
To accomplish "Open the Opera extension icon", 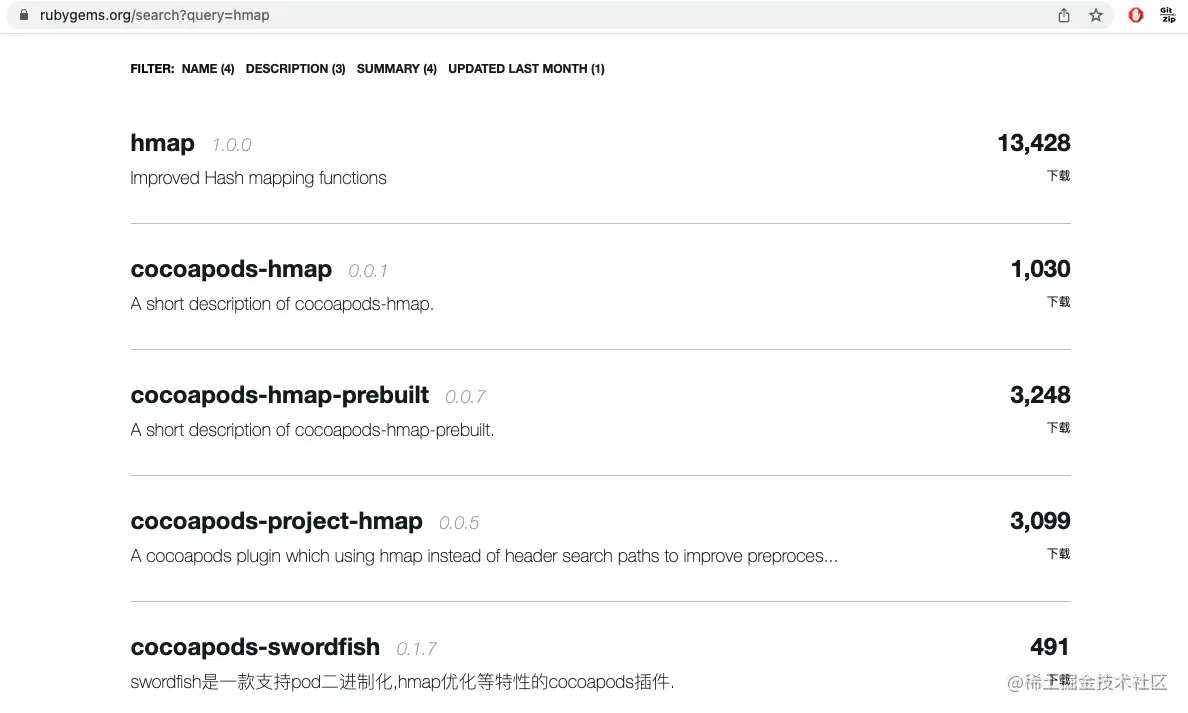I will (x=1136, y=15).
